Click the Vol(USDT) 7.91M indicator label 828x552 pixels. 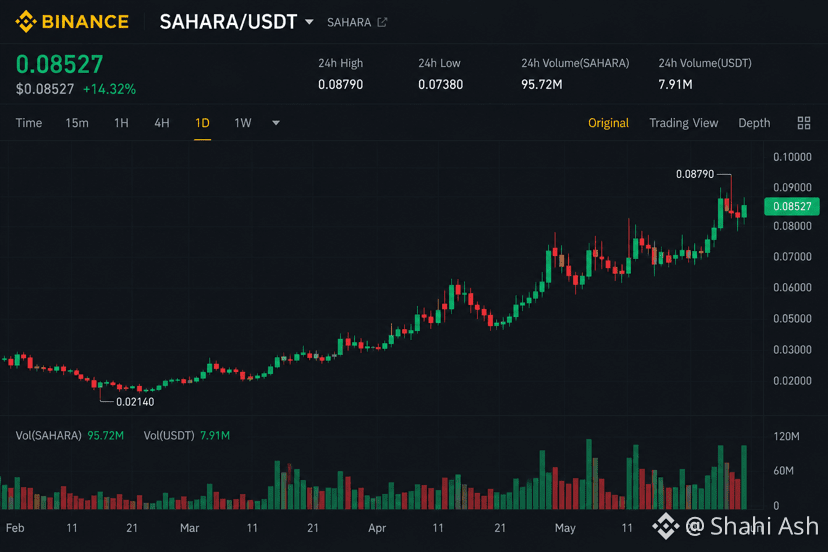186,436
